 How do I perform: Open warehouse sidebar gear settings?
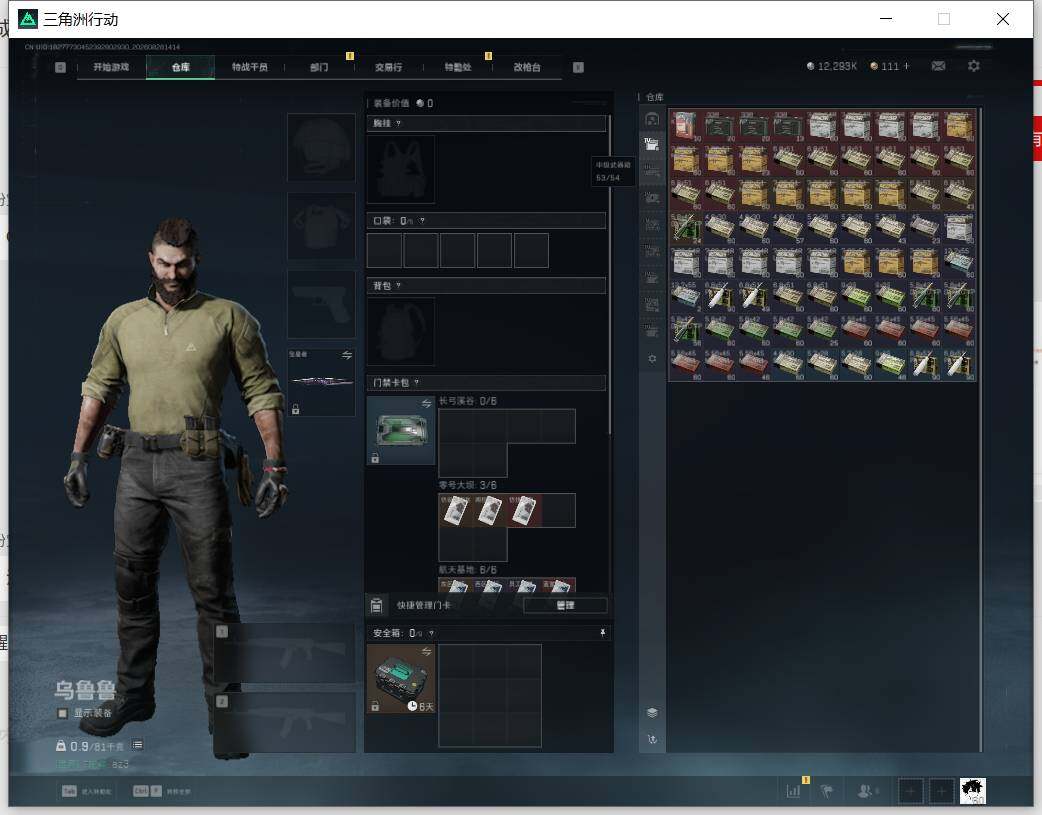point(652,358)
